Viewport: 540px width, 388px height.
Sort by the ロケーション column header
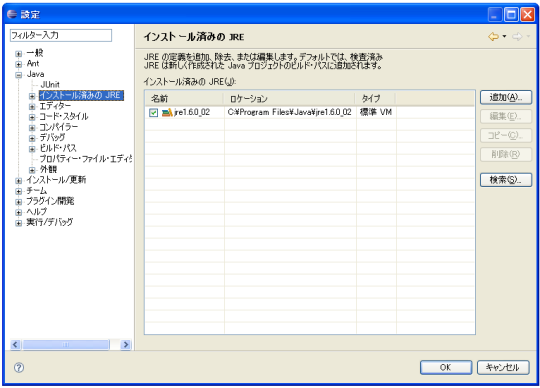(x=289, y=99)
